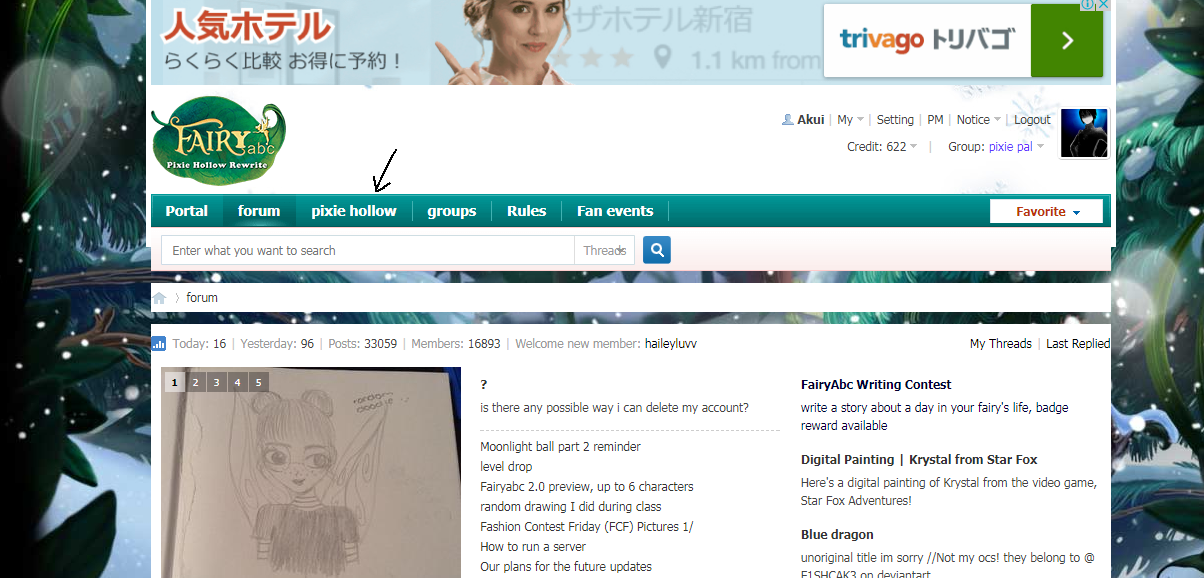1204x578 pixels.
Task: Close the ad with the X icon
Action: [1103, 6]
